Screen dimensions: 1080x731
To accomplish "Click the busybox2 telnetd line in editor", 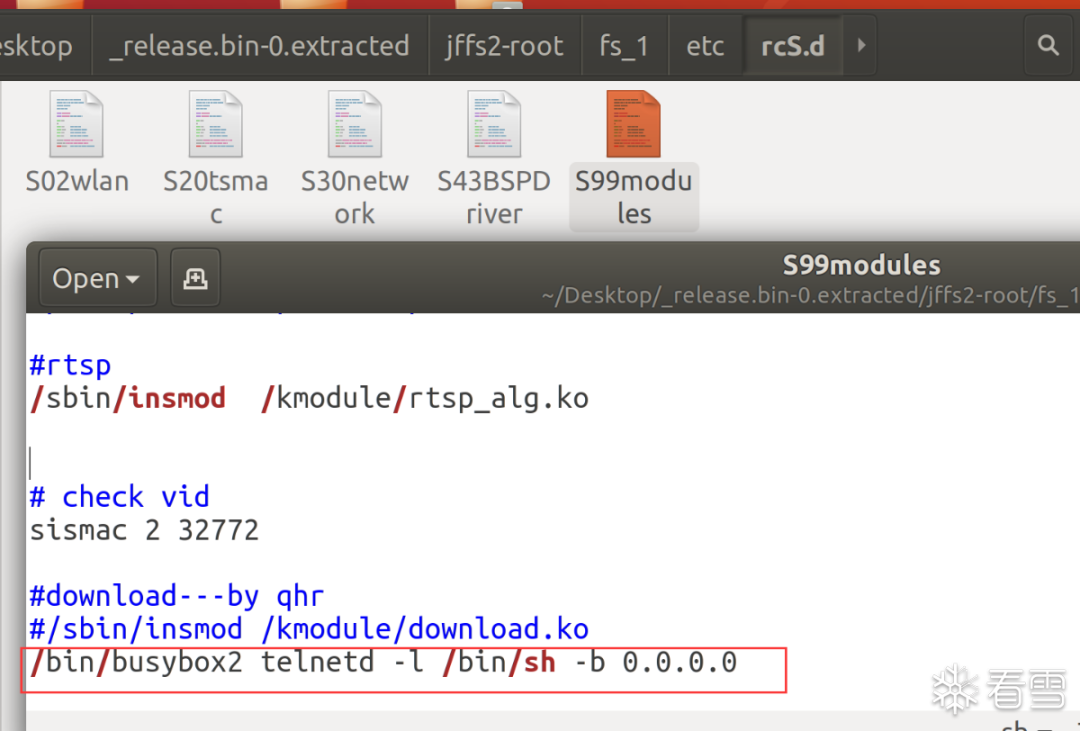I will (x=383, y=662).
